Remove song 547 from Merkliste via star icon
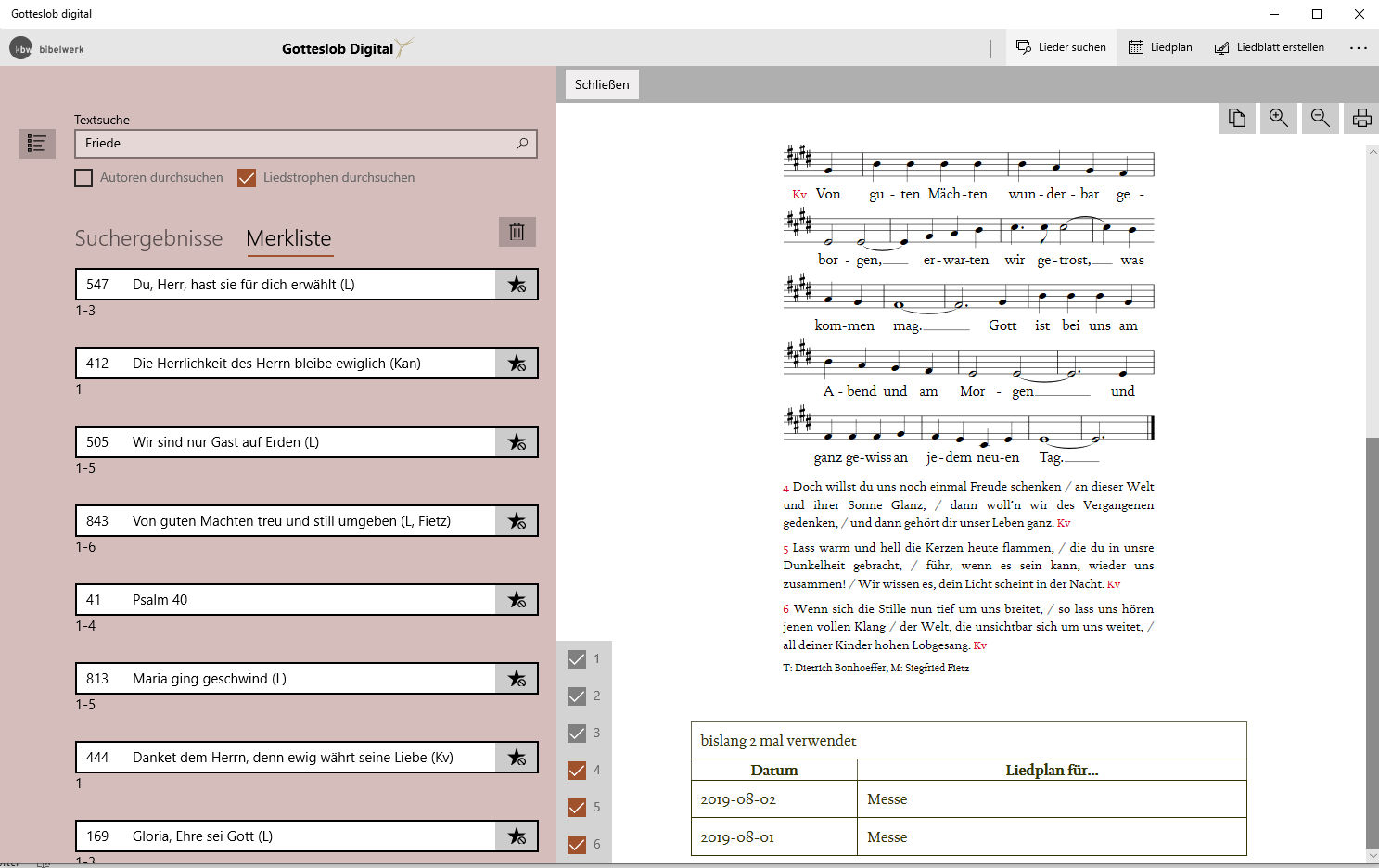1379x868 pixels. [517, 285]
